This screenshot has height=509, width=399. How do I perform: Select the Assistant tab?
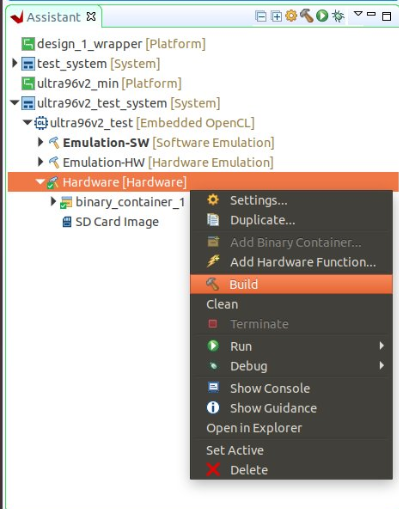[53, 17]
